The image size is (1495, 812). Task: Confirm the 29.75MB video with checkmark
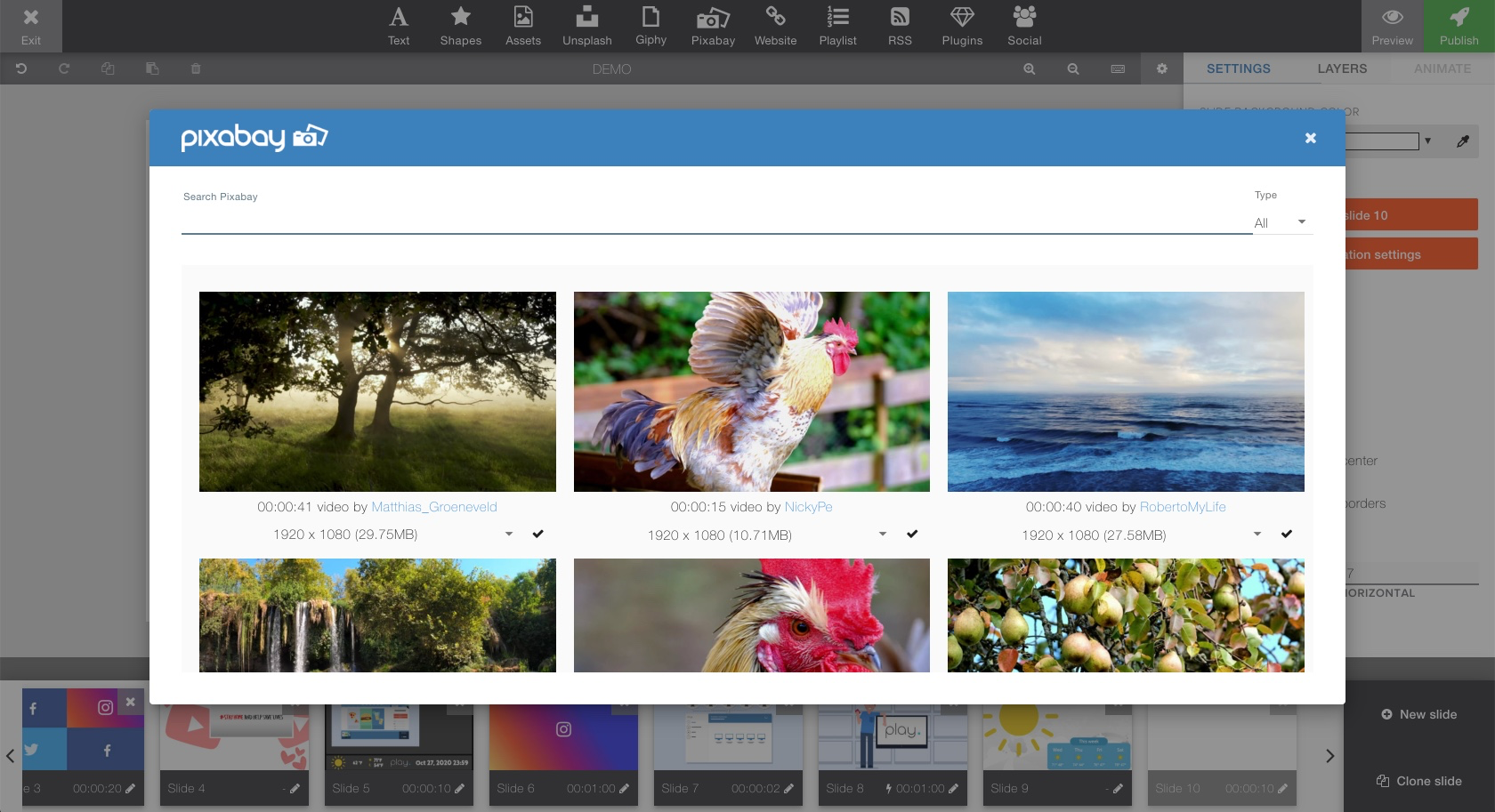[x=538, y=535]
